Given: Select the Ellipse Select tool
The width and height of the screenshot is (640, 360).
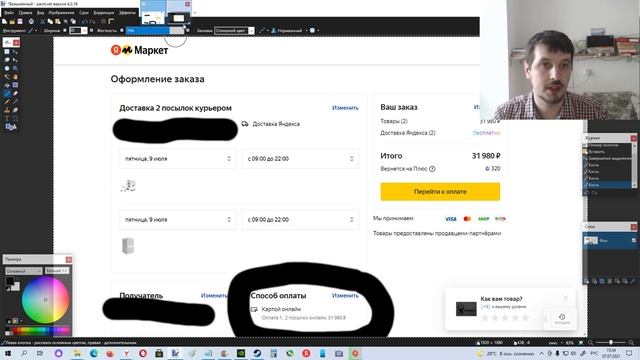Looking at the screenshot, I should 7,68.
